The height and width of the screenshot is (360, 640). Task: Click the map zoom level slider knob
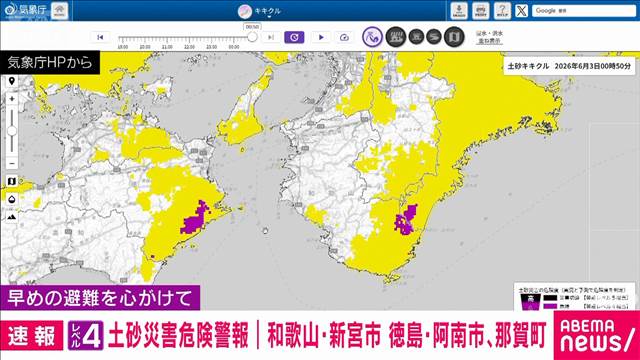point(12,131)
